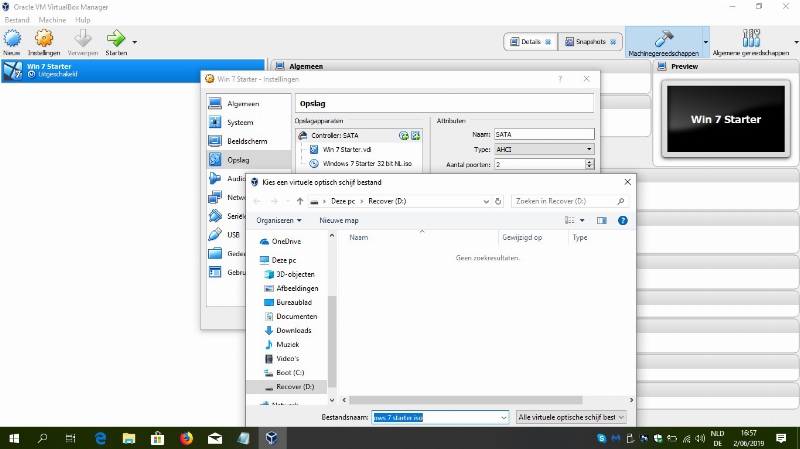Open the Machine menu
Viewport: 800px width, 449px height.
click(x=52, y=20)
